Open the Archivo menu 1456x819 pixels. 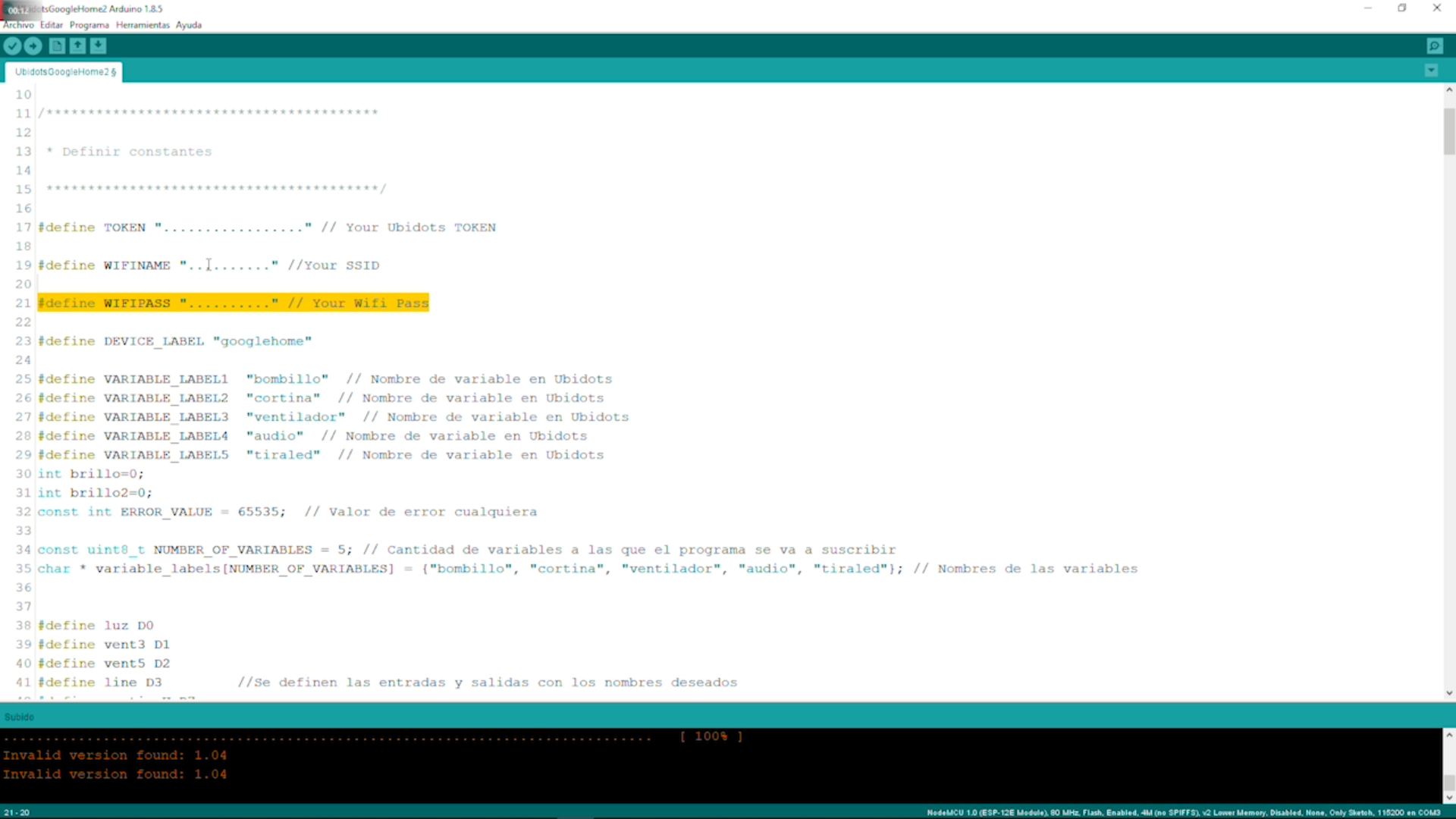pyautogui.click(x=18, y=25)
